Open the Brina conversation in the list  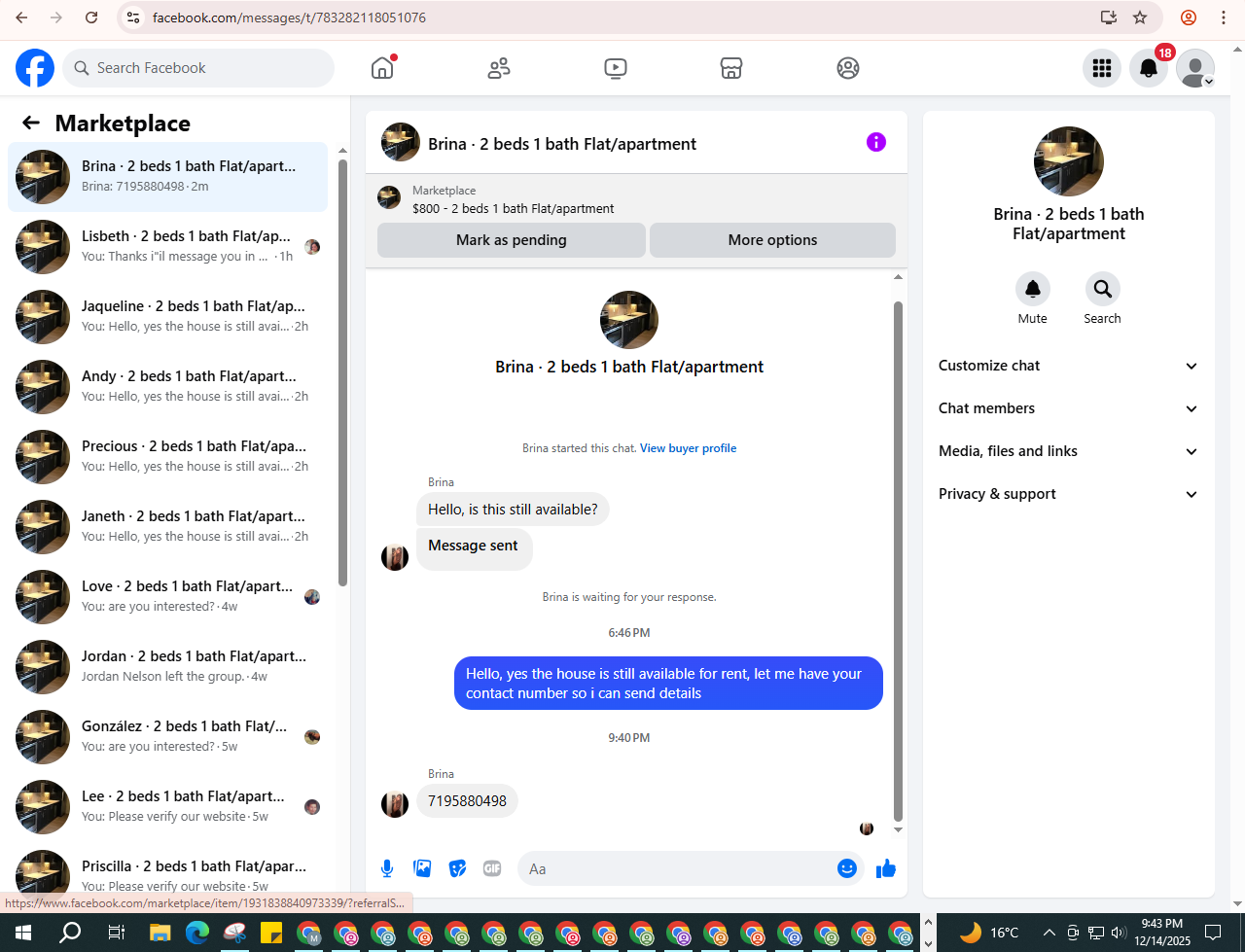[x=167, y=177]
